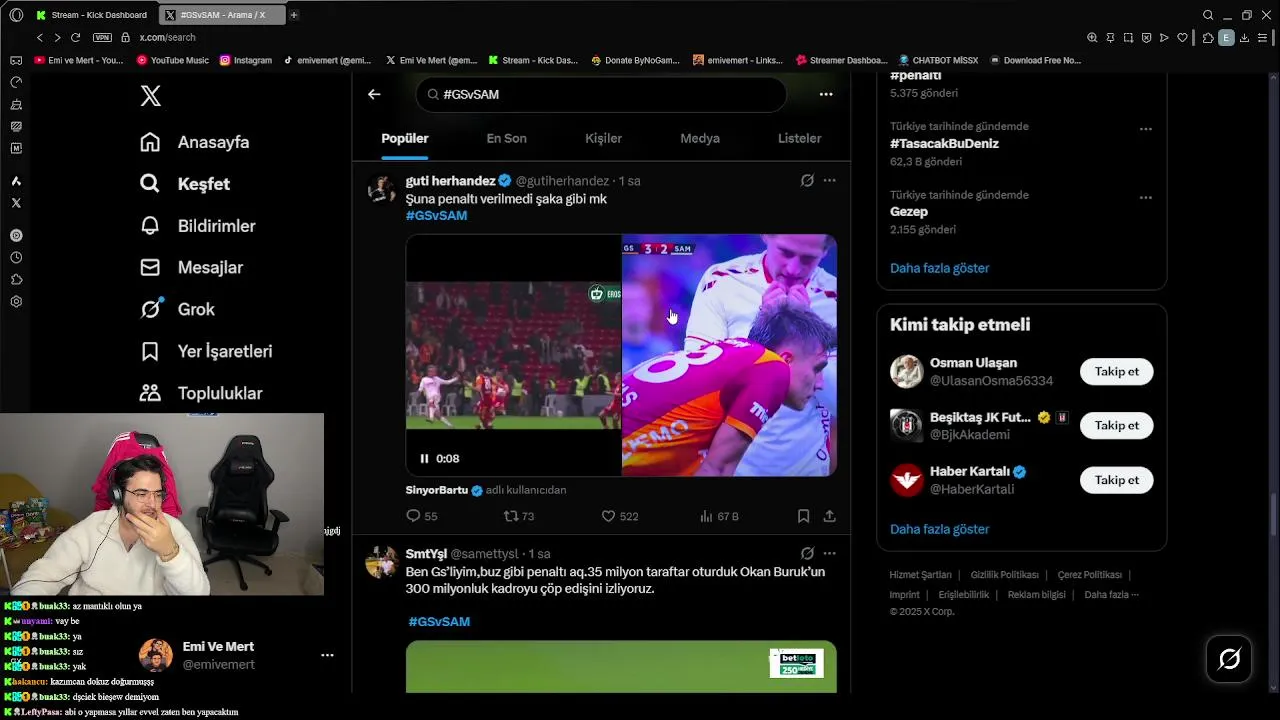Viewport: 1280px width, 720px height.
Task: Click the heart bookmark icon in toolbar
Action: tap(1182, 38)
